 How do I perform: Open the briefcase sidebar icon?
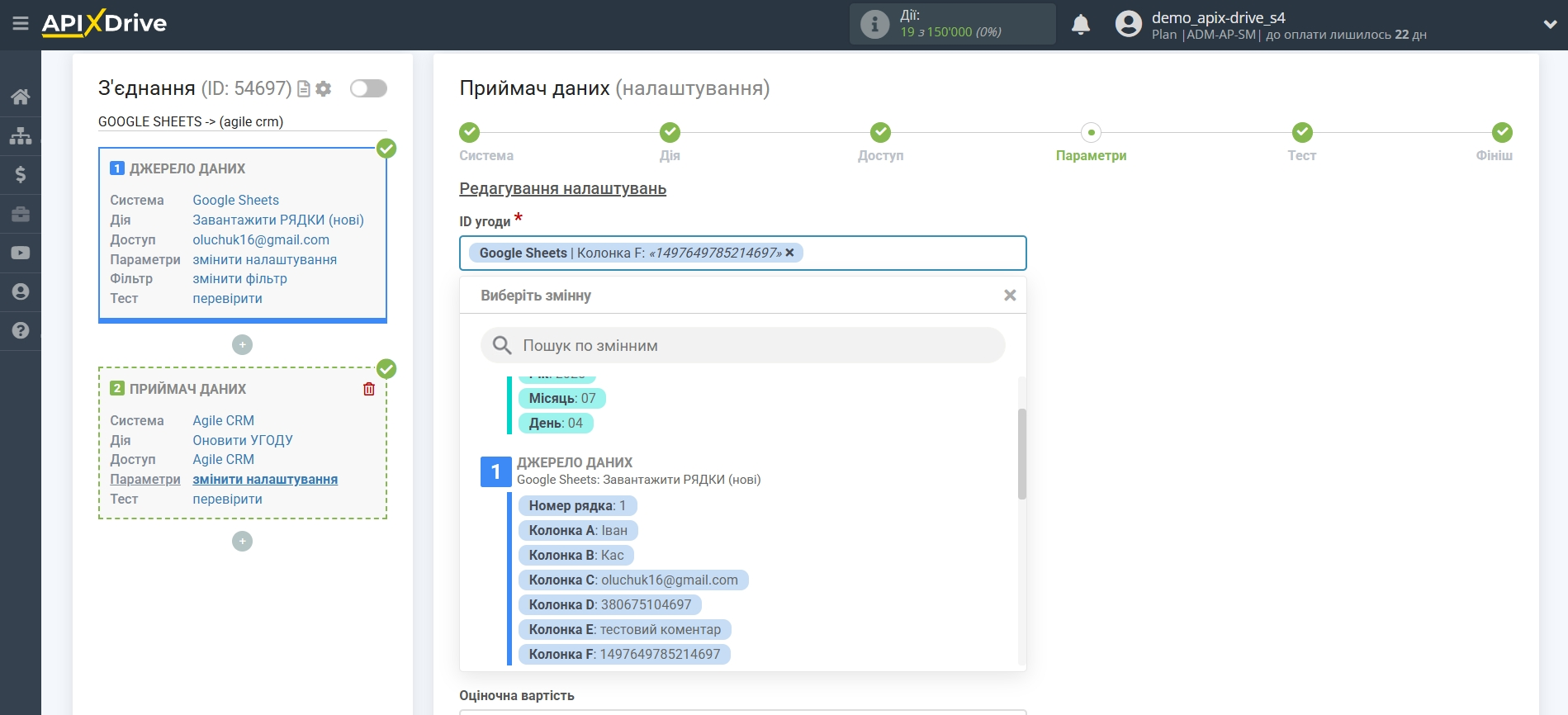coord(21,214)
